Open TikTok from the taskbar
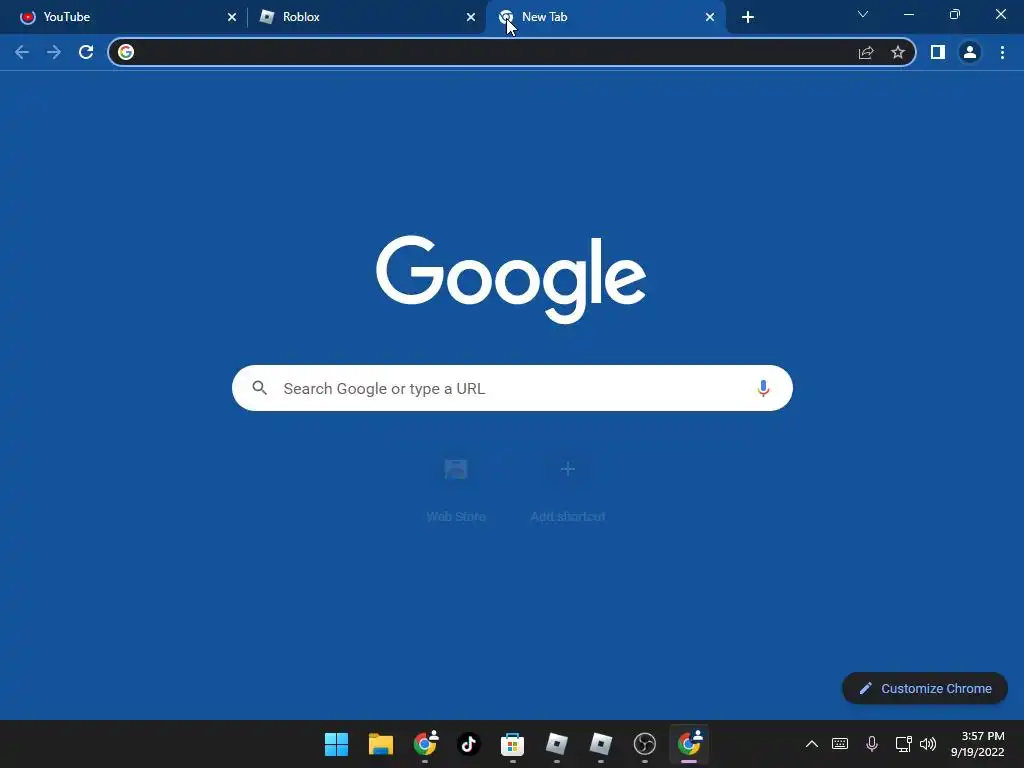The width and height of the screenshot is (1024, 768). 468,744
